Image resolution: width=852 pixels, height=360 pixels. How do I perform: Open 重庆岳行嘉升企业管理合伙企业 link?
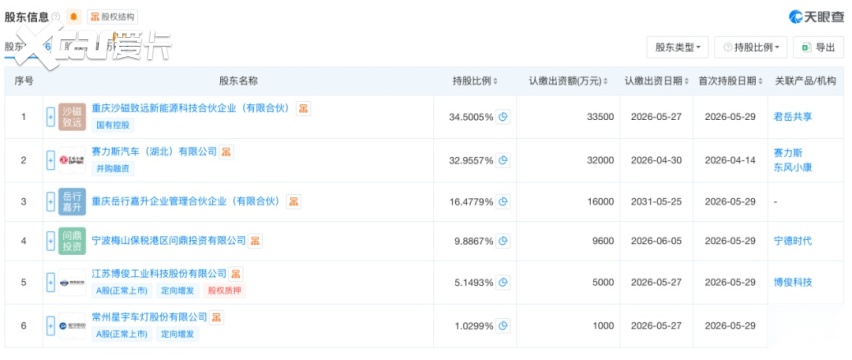click(x=186, y=201)
